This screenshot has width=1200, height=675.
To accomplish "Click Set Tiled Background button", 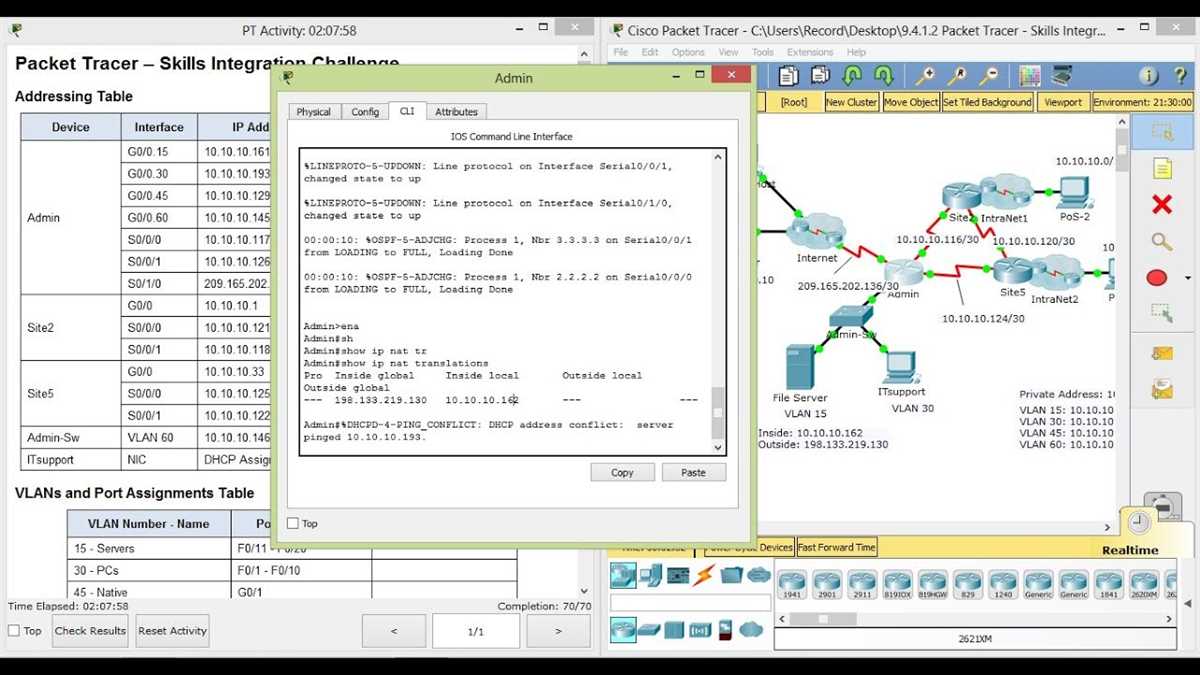I will pos(987,102).
